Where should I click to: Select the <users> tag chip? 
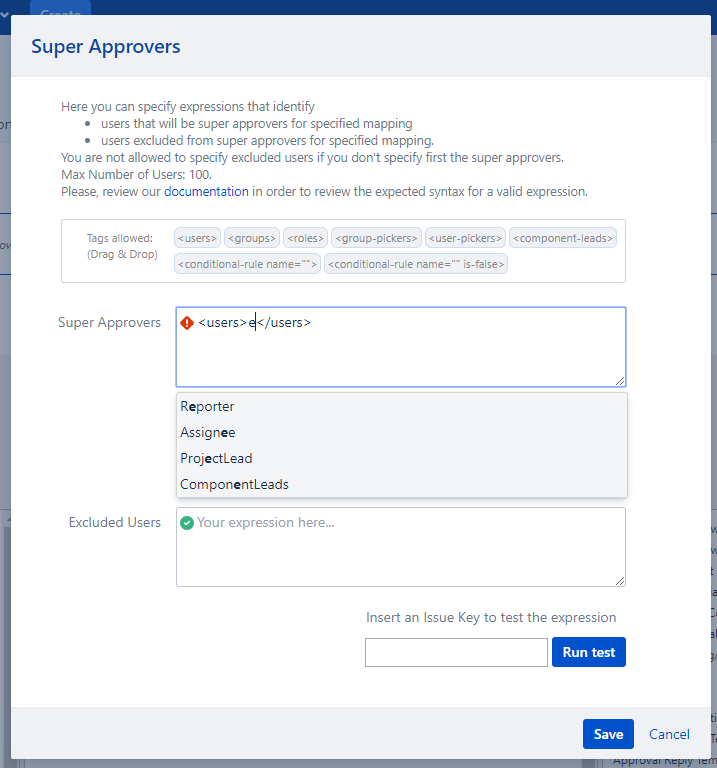point(197,238)
